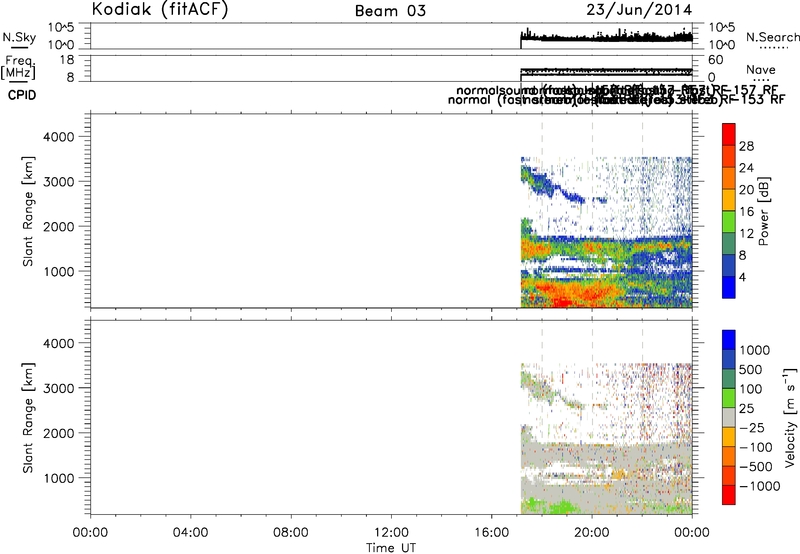Click the 'Velocity [m s⁻¹]' colorbar label
Screen dimensions: 800x554
[x=790, y=417]
